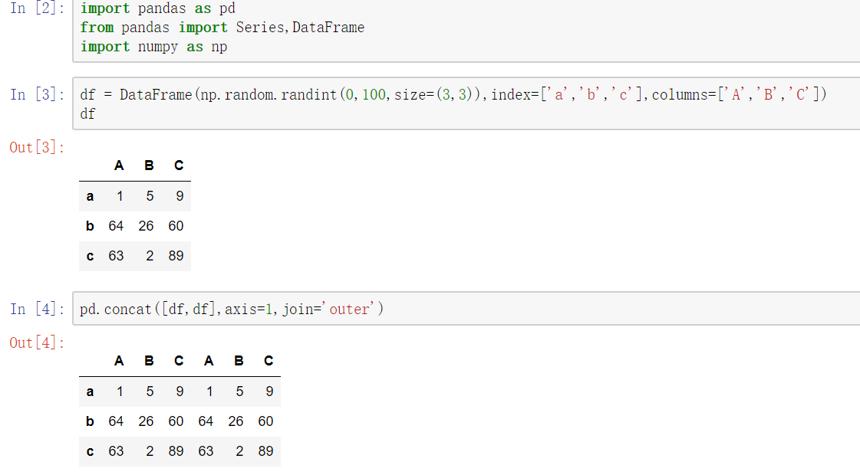The width and height of the screenshot is (860, 475).
Task: Click the DataFrame creation code cell
Action: (x=466, y=104)
